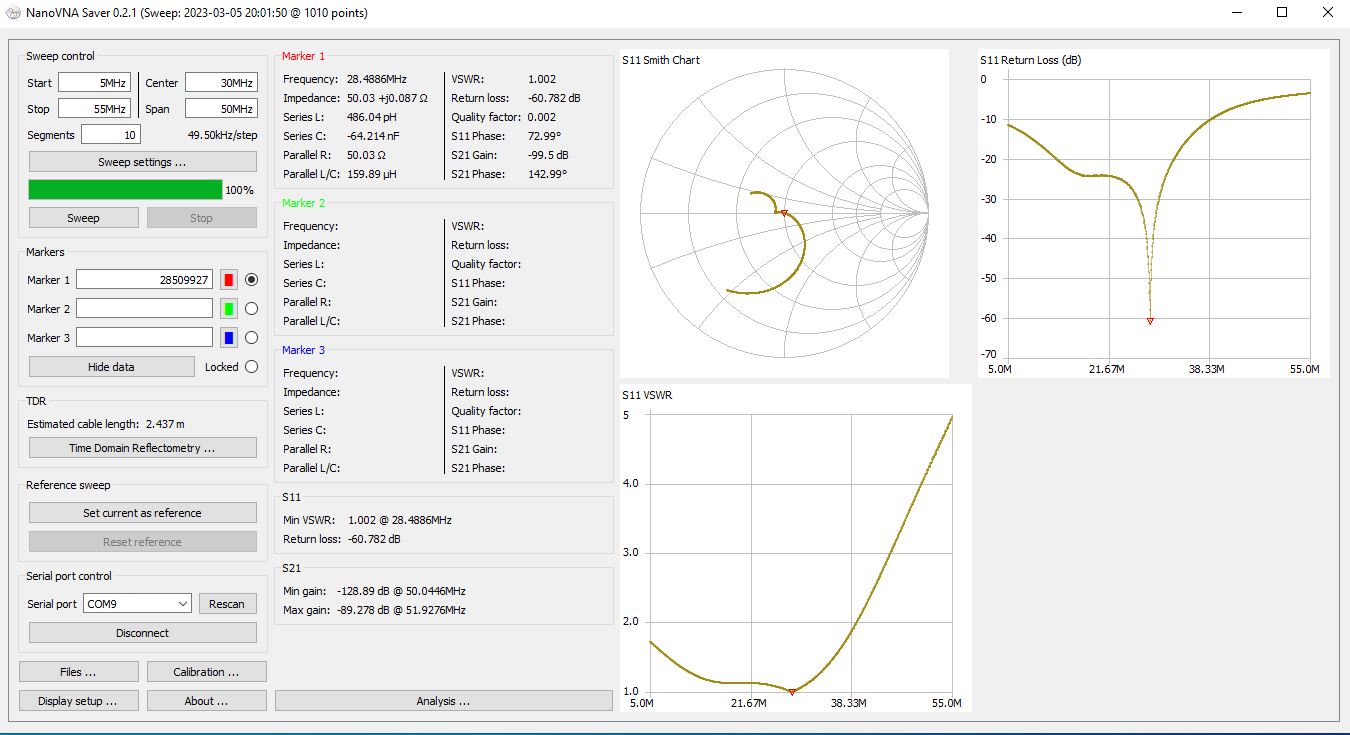Image resolution: width=1350 pixels, height=735 pixels.
Task: Start a new Sweep
Action: (x=83, y=218)
